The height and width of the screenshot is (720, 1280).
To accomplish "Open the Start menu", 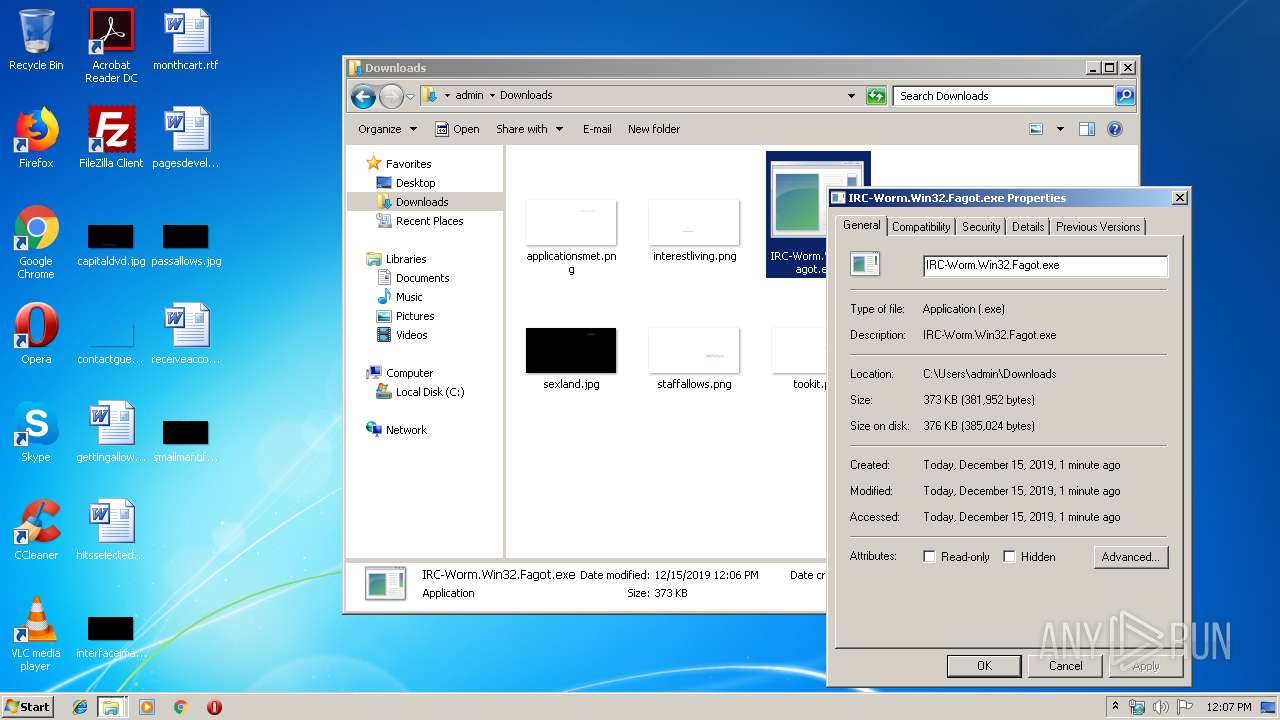I will (x=27, y=707).
